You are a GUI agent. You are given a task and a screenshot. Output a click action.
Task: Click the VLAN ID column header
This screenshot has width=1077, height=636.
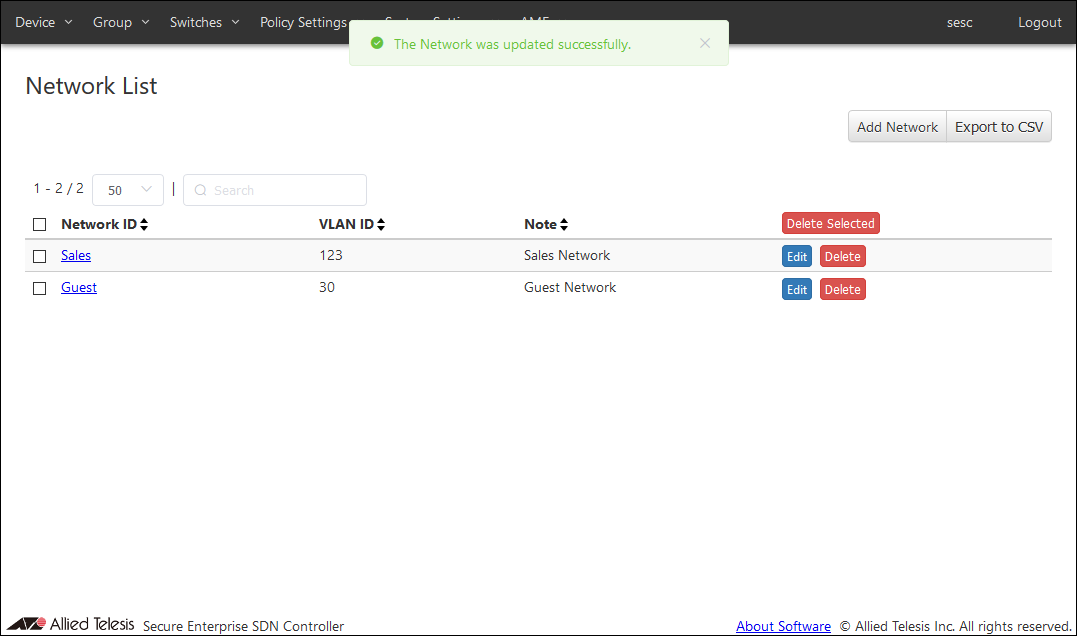tap(346, 224)
